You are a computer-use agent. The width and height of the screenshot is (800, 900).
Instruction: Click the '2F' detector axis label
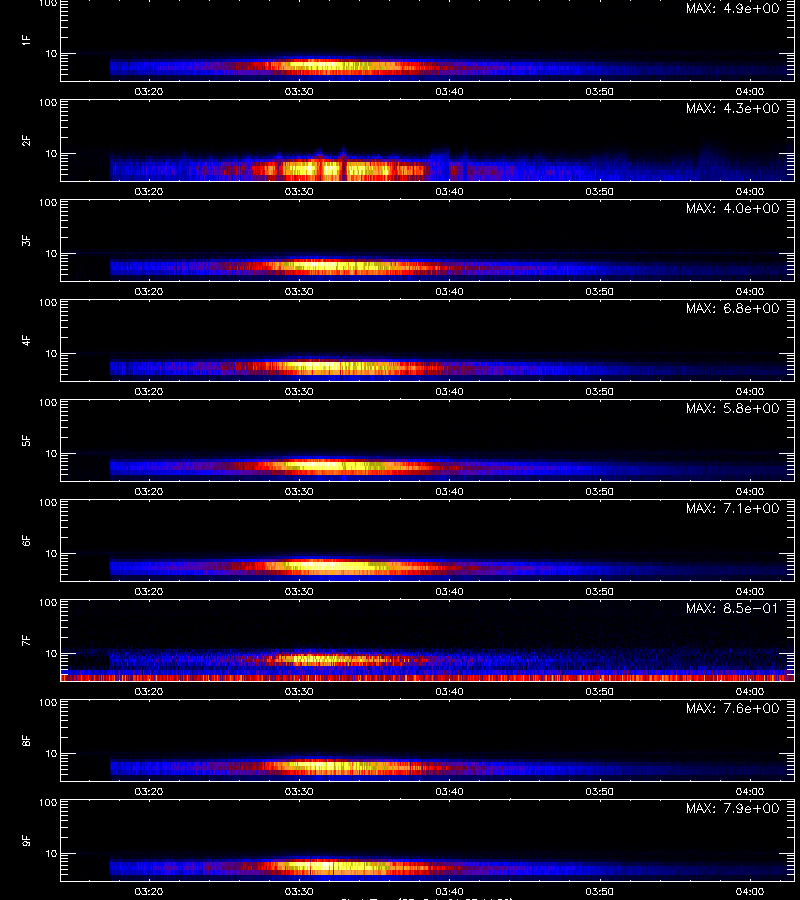point(26,141)
